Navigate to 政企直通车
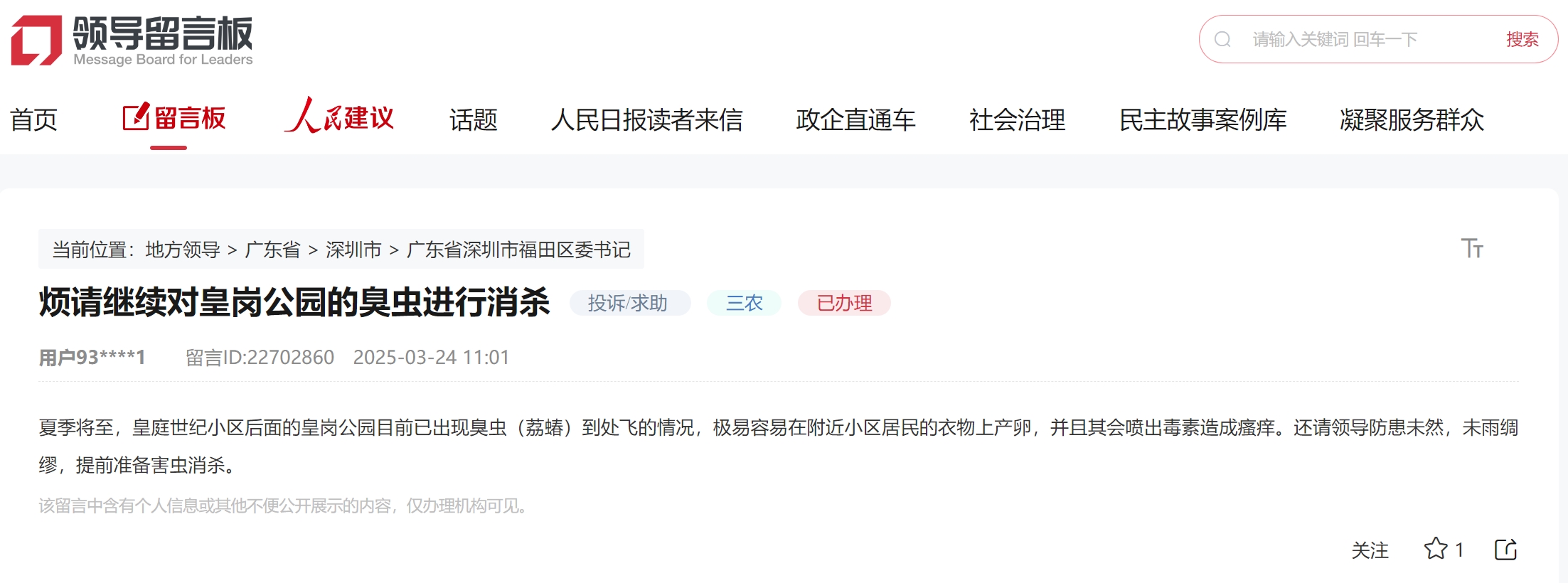Image resolution: width=1568 pixels, height=583 pixels. pos(855,119)
